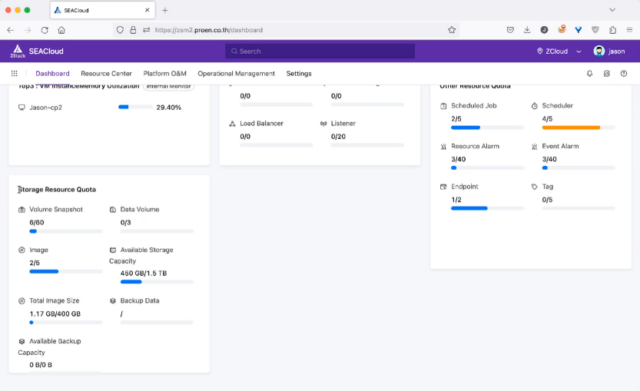
Task: Open the Firefox hamburger menu
Action: click(x=629, y=30)
